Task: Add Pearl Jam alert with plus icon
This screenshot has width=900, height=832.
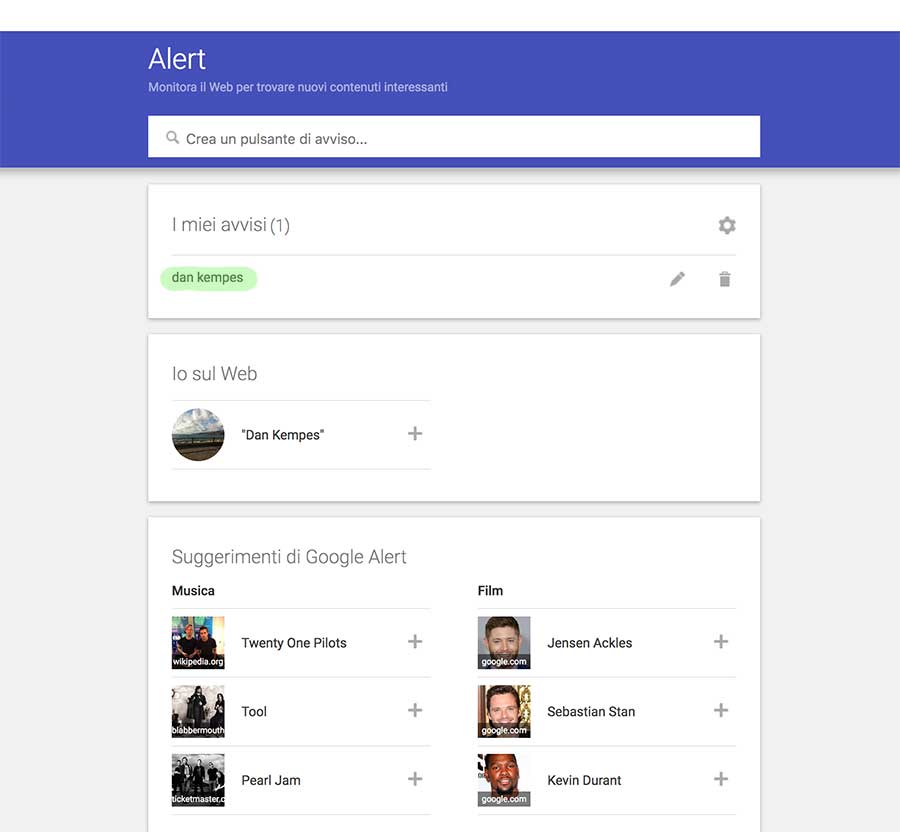Action: point(415,779)
